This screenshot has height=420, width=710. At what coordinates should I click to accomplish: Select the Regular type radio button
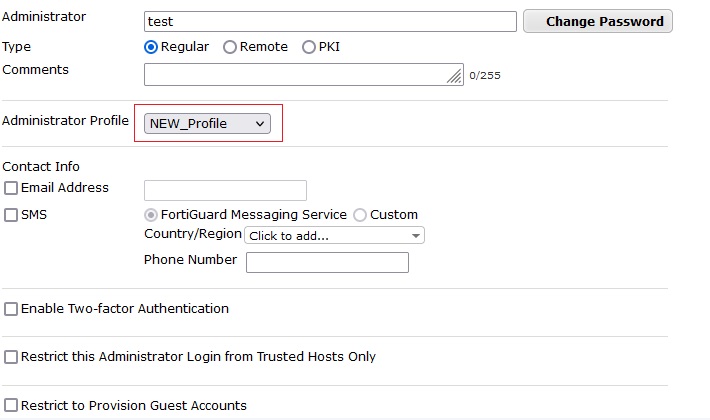(x=151, y=47)
